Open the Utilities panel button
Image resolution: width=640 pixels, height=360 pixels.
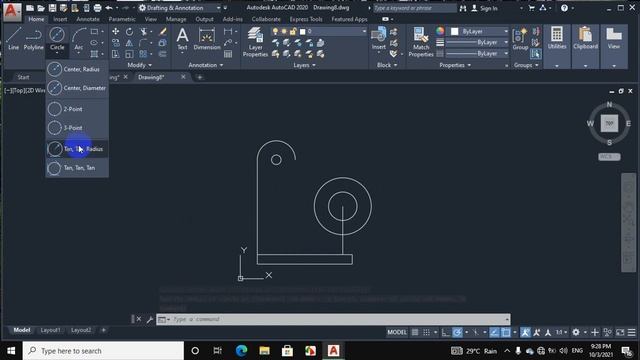click(x=557, y=47)
